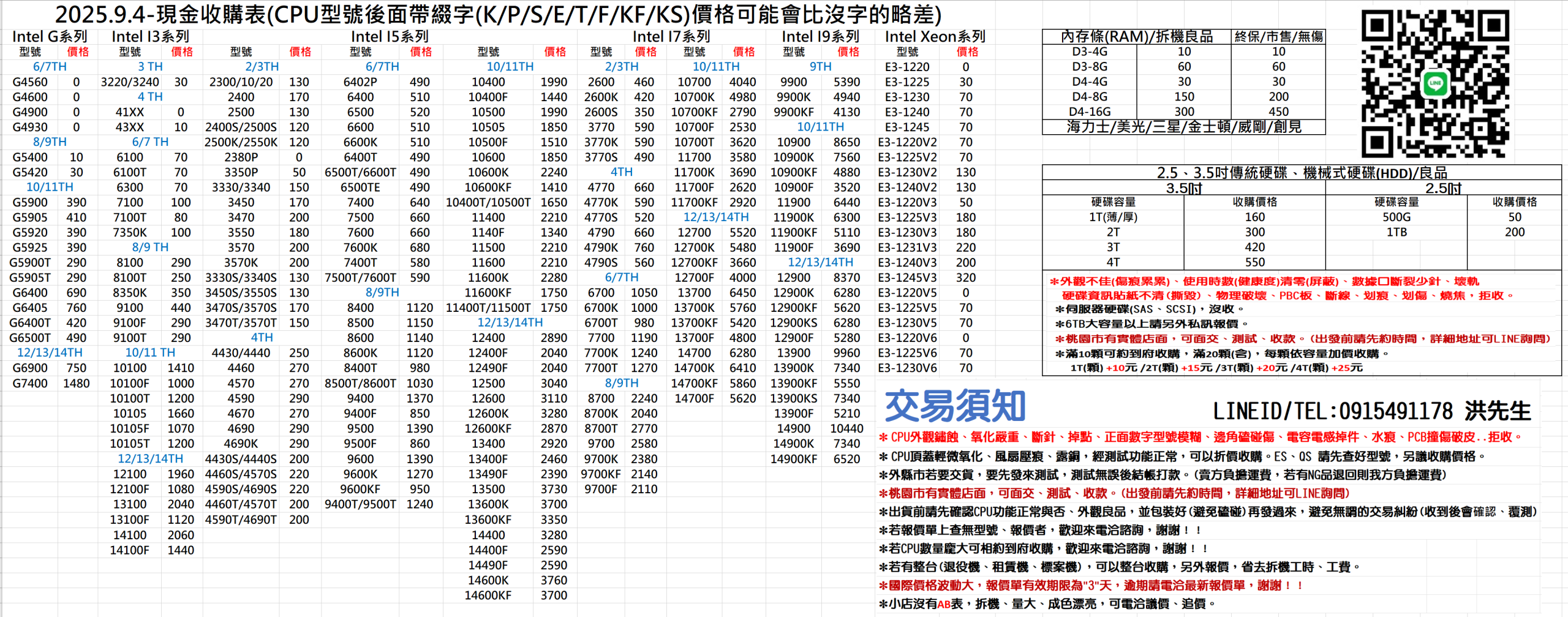Viewport: 1568px width, 617px height.
Task: Click the 3.5吋 hard drive section header
Action: [x=1183, y=188]
